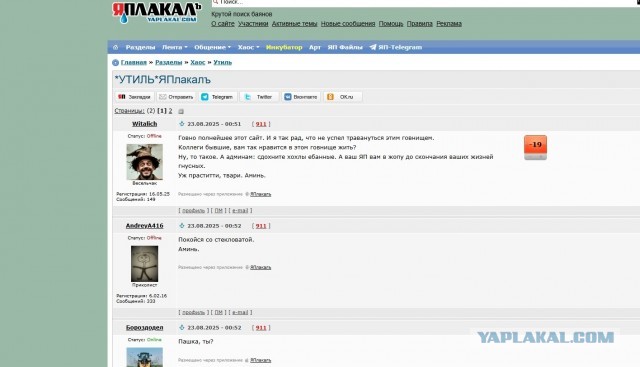
Task: Open the Помощь link
Action: pyautogui.click(x=391, y=24)
